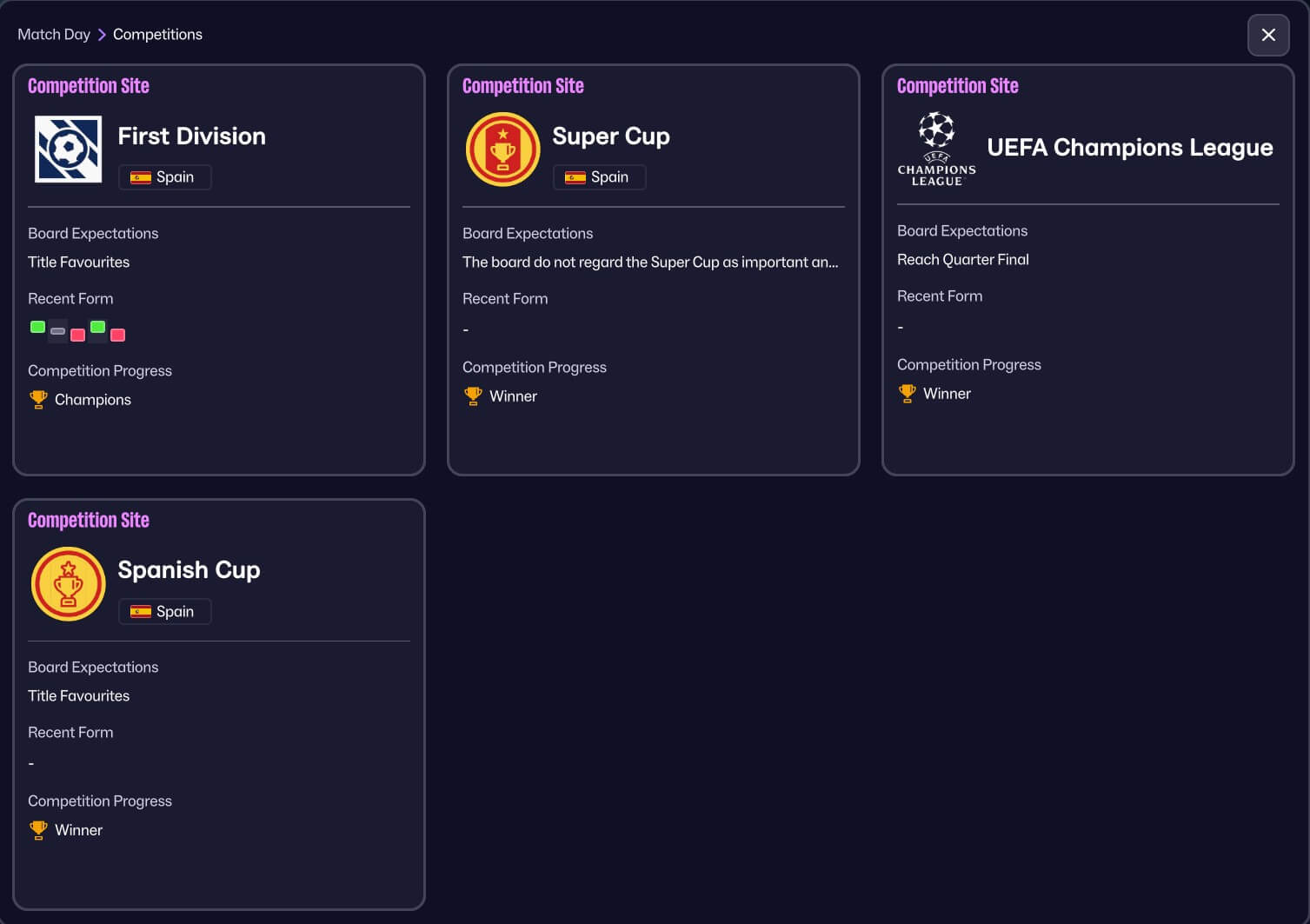The image size is (1310, 924).
Task: Click the last red form result square
Action: point(118,335)
